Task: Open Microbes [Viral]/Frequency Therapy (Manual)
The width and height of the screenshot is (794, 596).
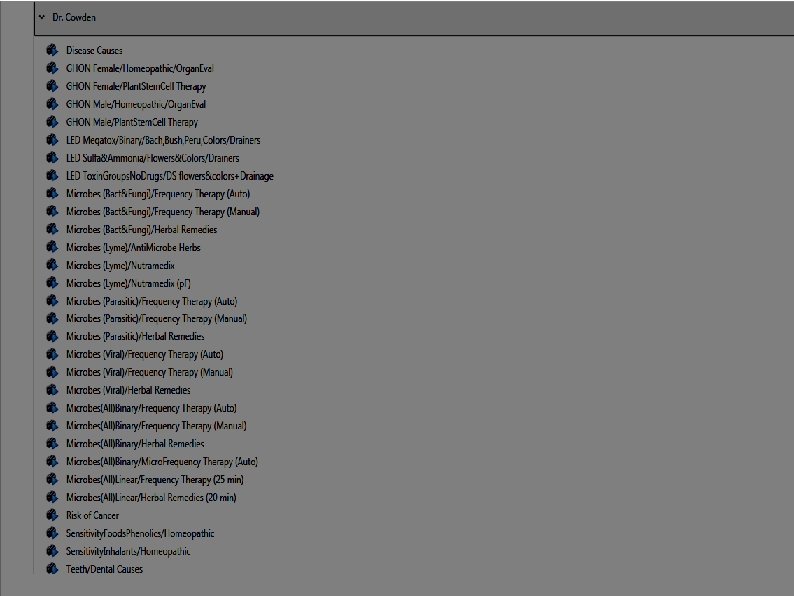Action: coord(149,372)
